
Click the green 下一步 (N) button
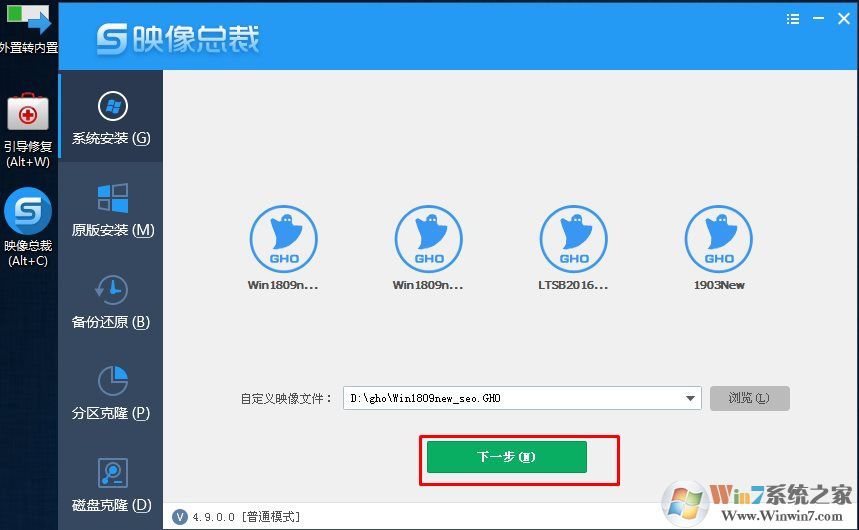[506, 457]
